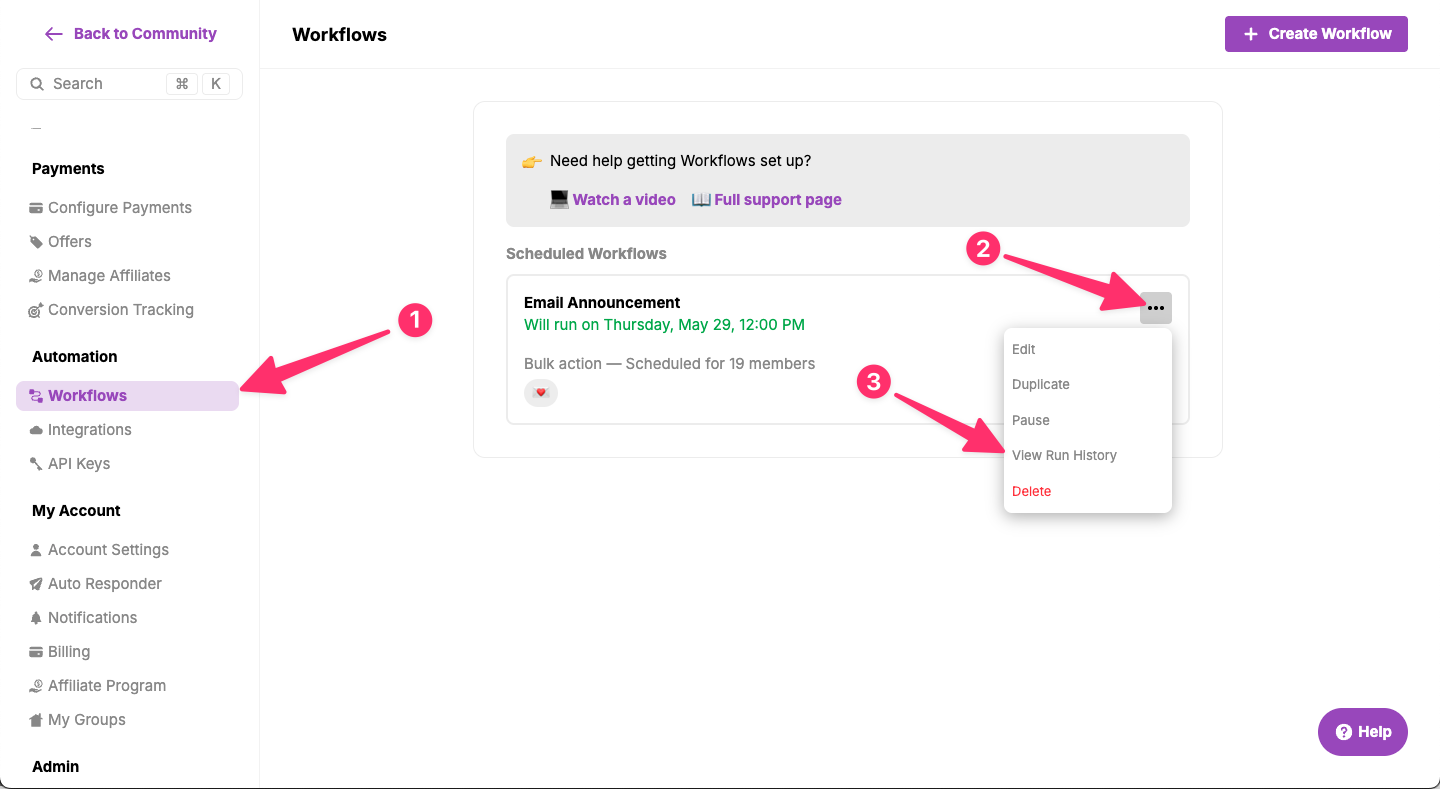Screen dimensions: 1440x789
Task: Click the Notifications bell icon
Action: click(x=36, y=618)
